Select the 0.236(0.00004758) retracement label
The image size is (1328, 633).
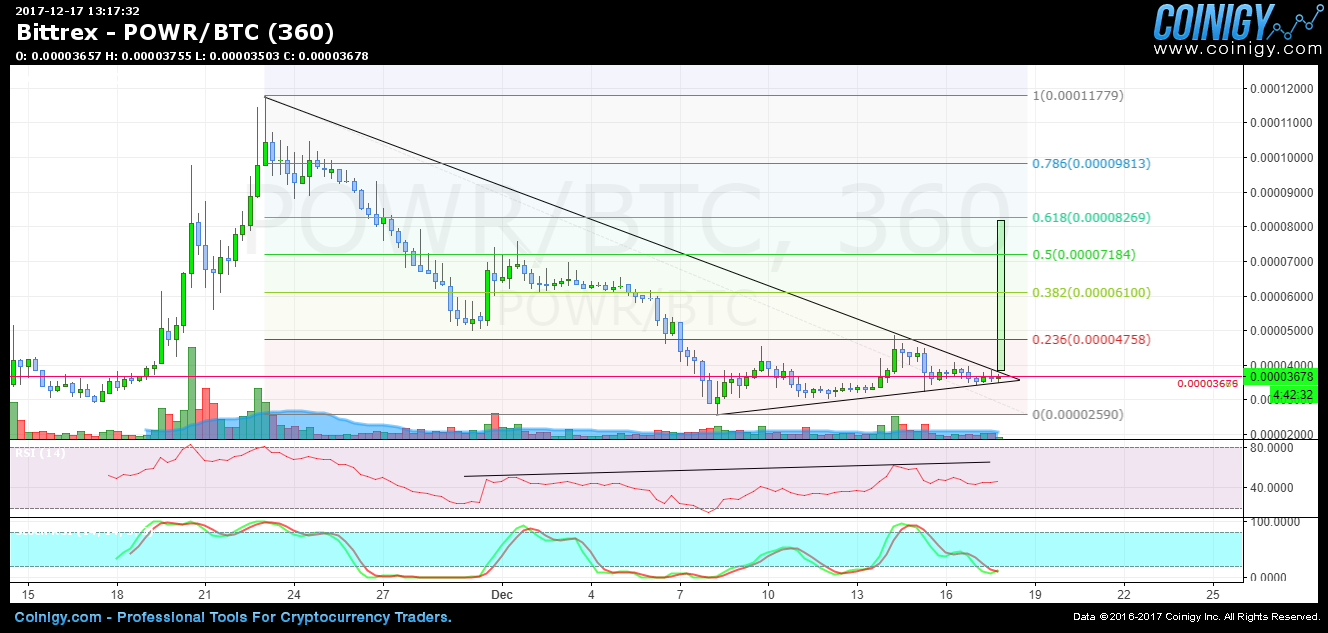coord(1090,340)
